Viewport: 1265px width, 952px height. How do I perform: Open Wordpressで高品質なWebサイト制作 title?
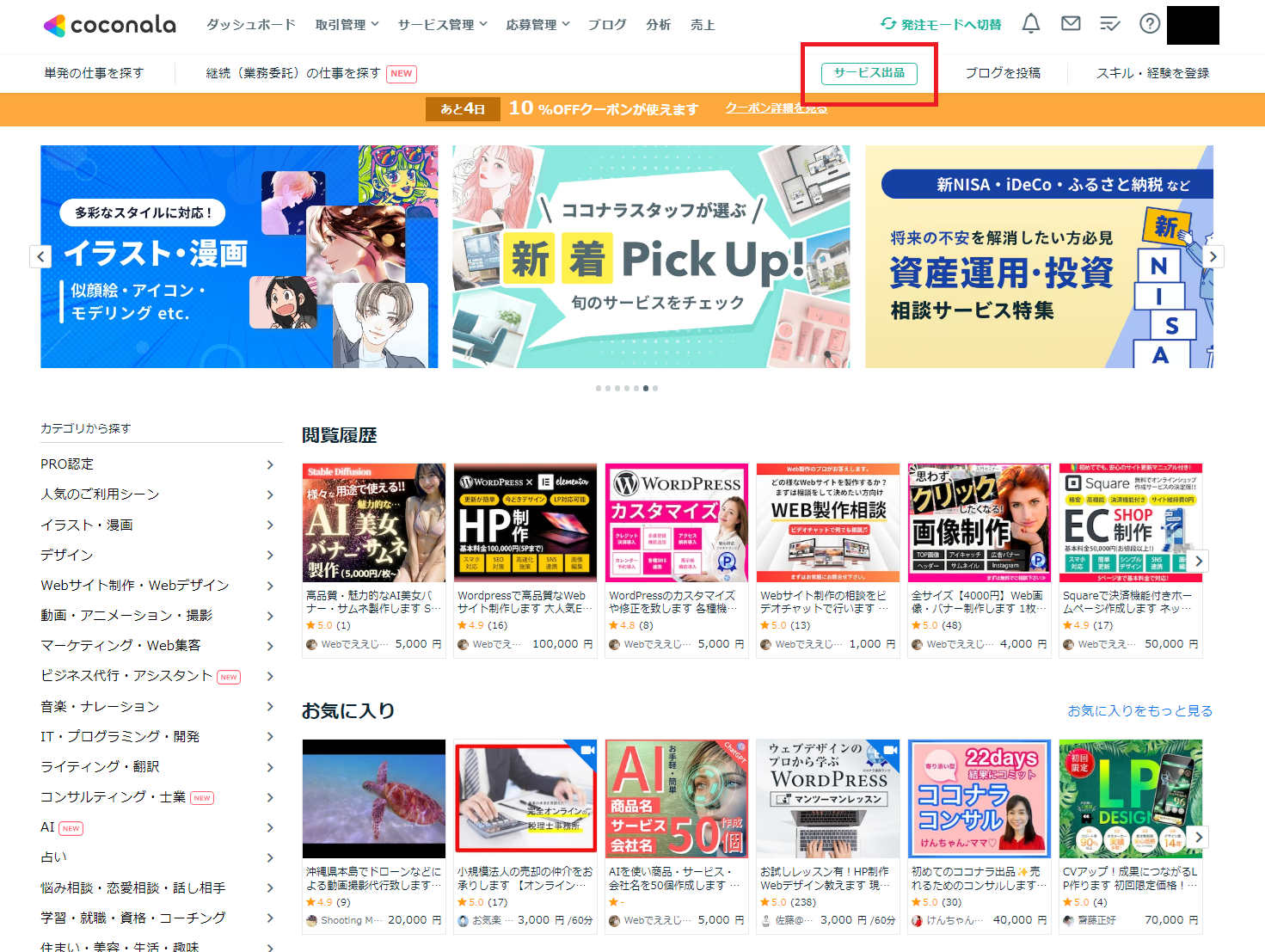(525, 602)
